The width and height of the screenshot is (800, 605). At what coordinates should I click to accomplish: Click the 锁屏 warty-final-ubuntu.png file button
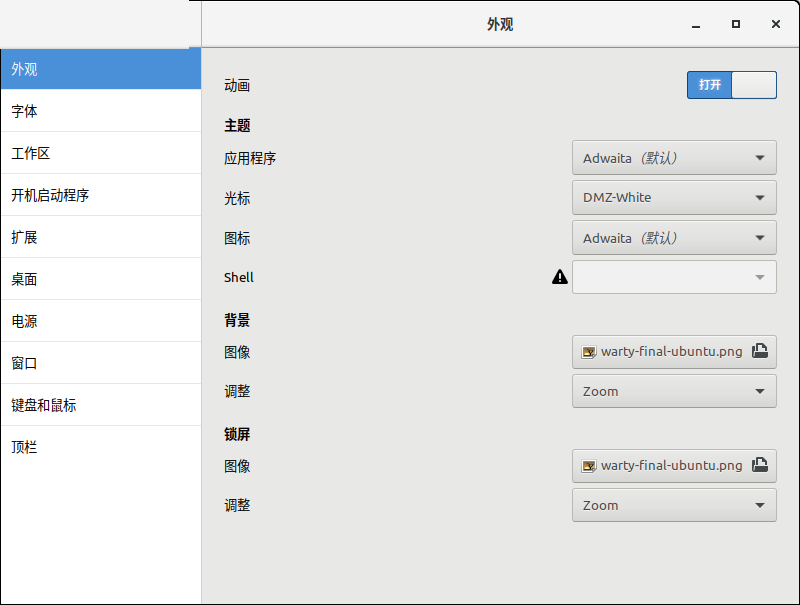coord(663,466)
